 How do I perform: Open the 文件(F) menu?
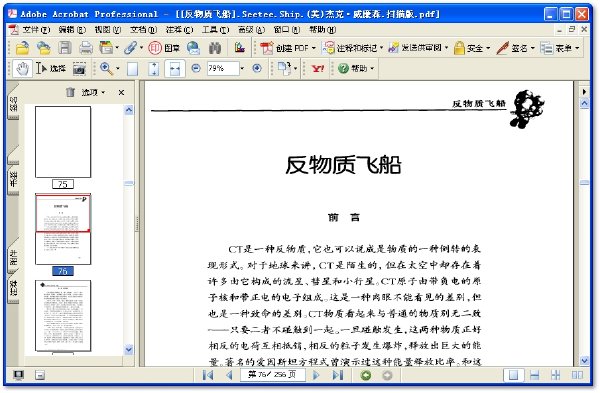(x=36, y=29)
